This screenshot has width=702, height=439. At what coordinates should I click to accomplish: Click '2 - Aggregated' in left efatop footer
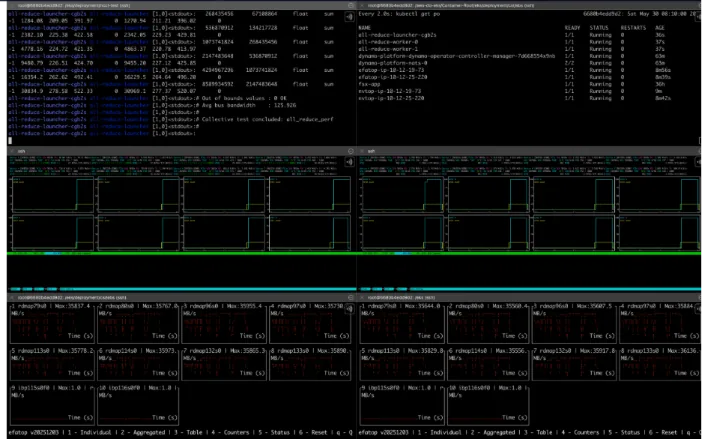click(143, 432)
